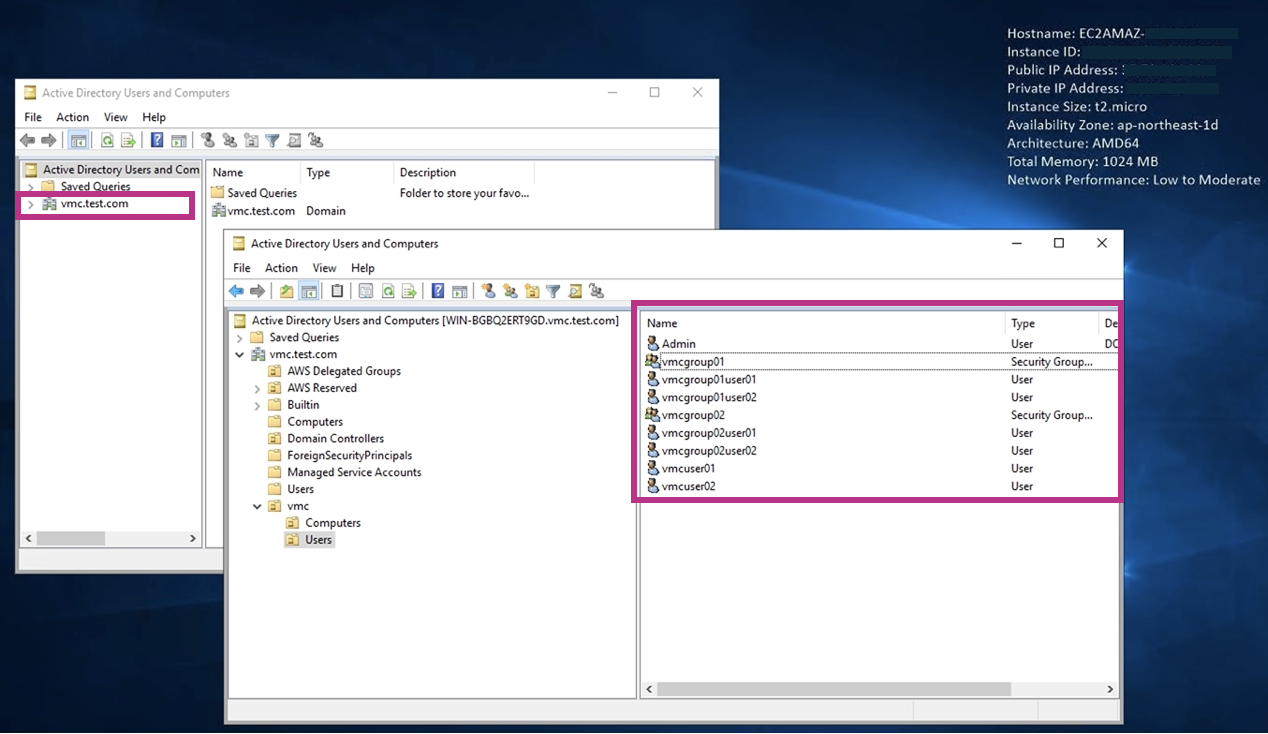Select vmcgroup02user01 user row
Viewport: 1268px width, 734px height.
tap(880, 433)
